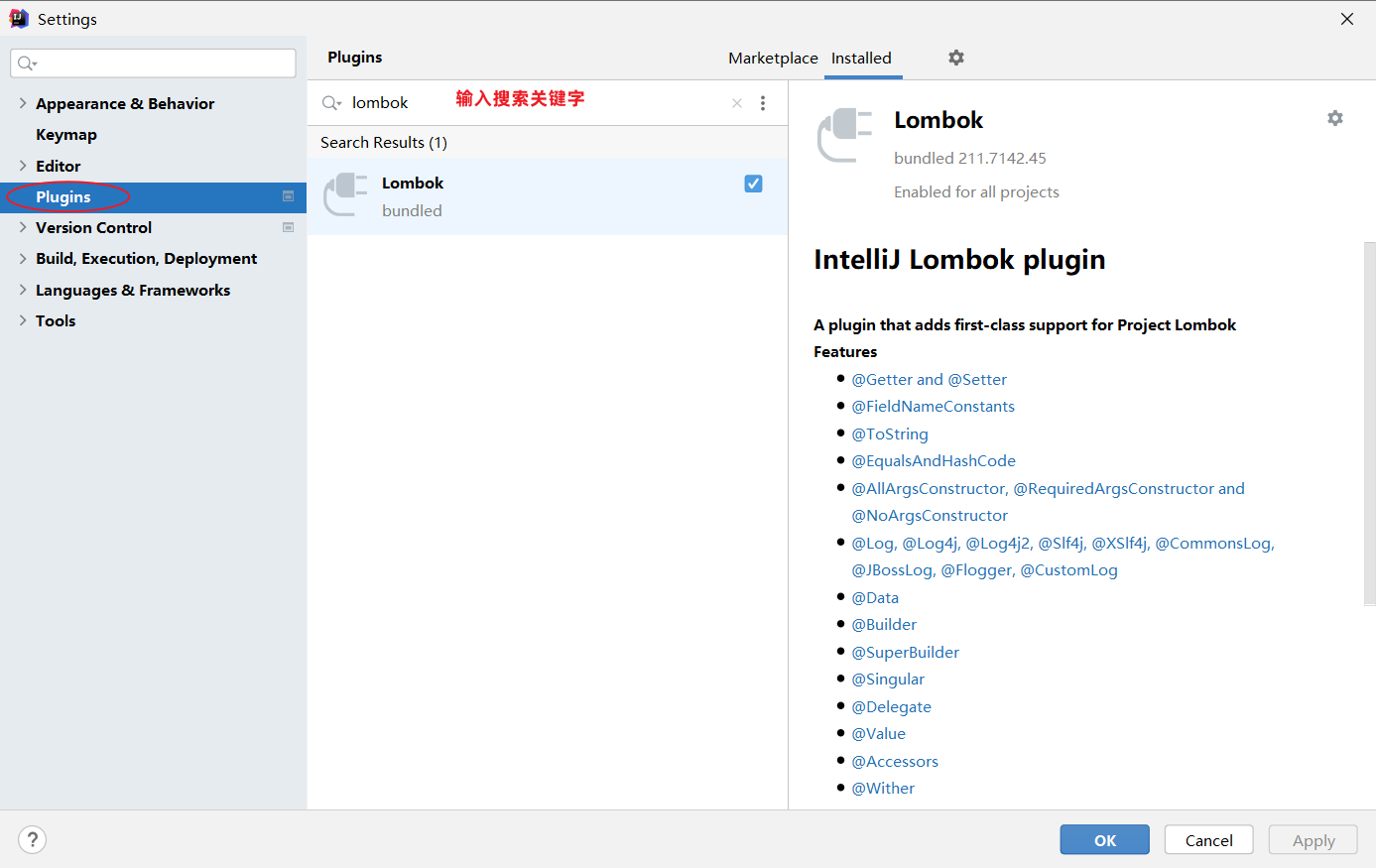The height and width of the screenshot is (868, 1376).
Task: Click the Version Control project-level marker icon
Action: 288,227
